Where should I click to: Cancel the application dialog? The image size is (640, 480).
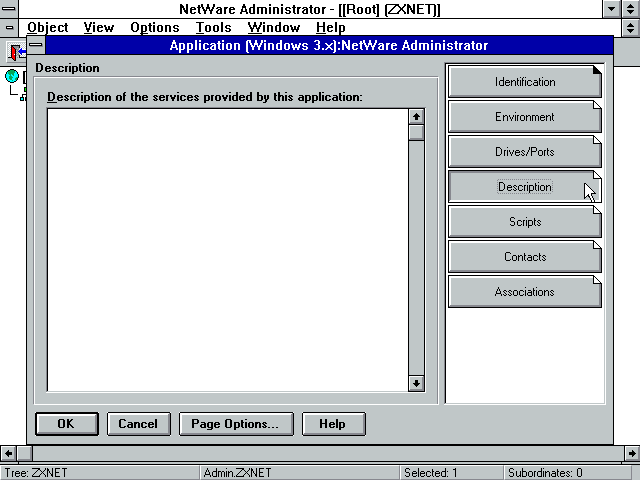tap(138, 424)
